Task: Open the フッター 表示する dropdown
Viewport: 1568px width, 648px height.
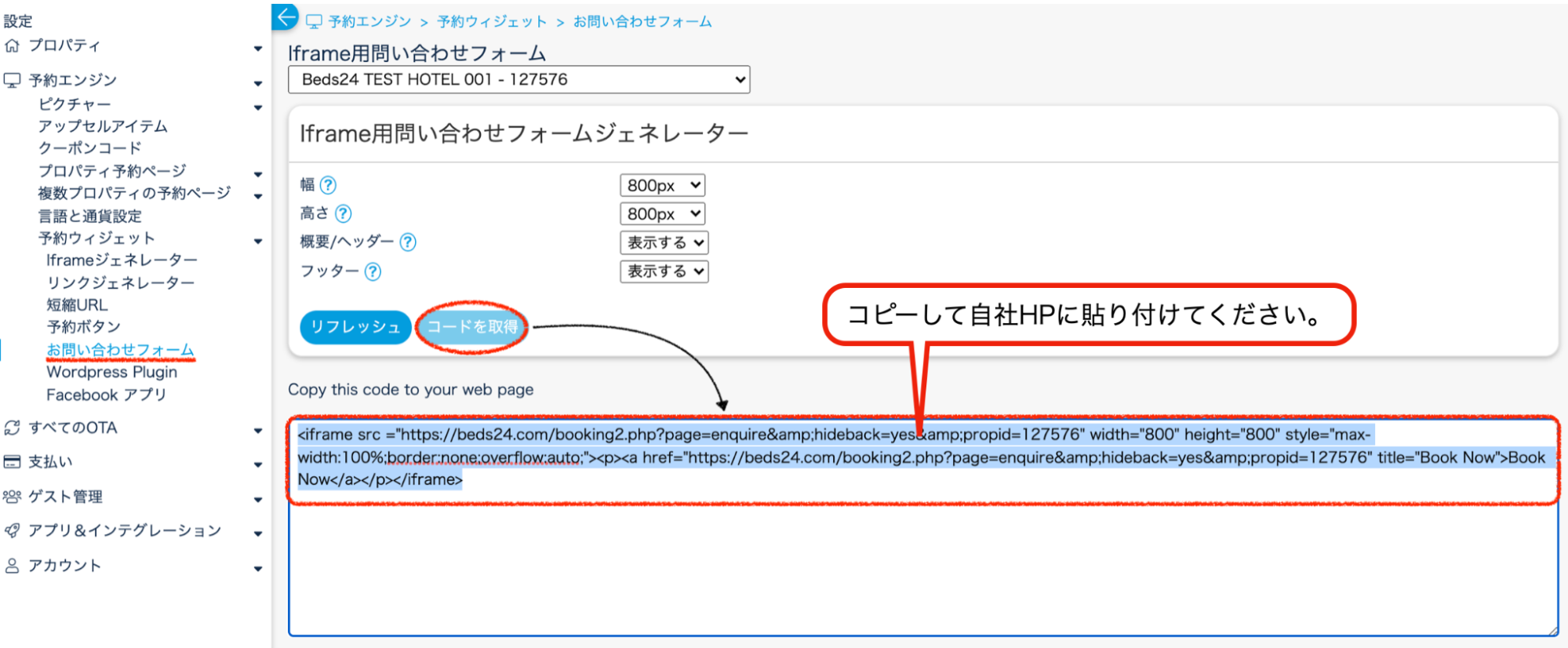Action: click(x=664, y=271)
